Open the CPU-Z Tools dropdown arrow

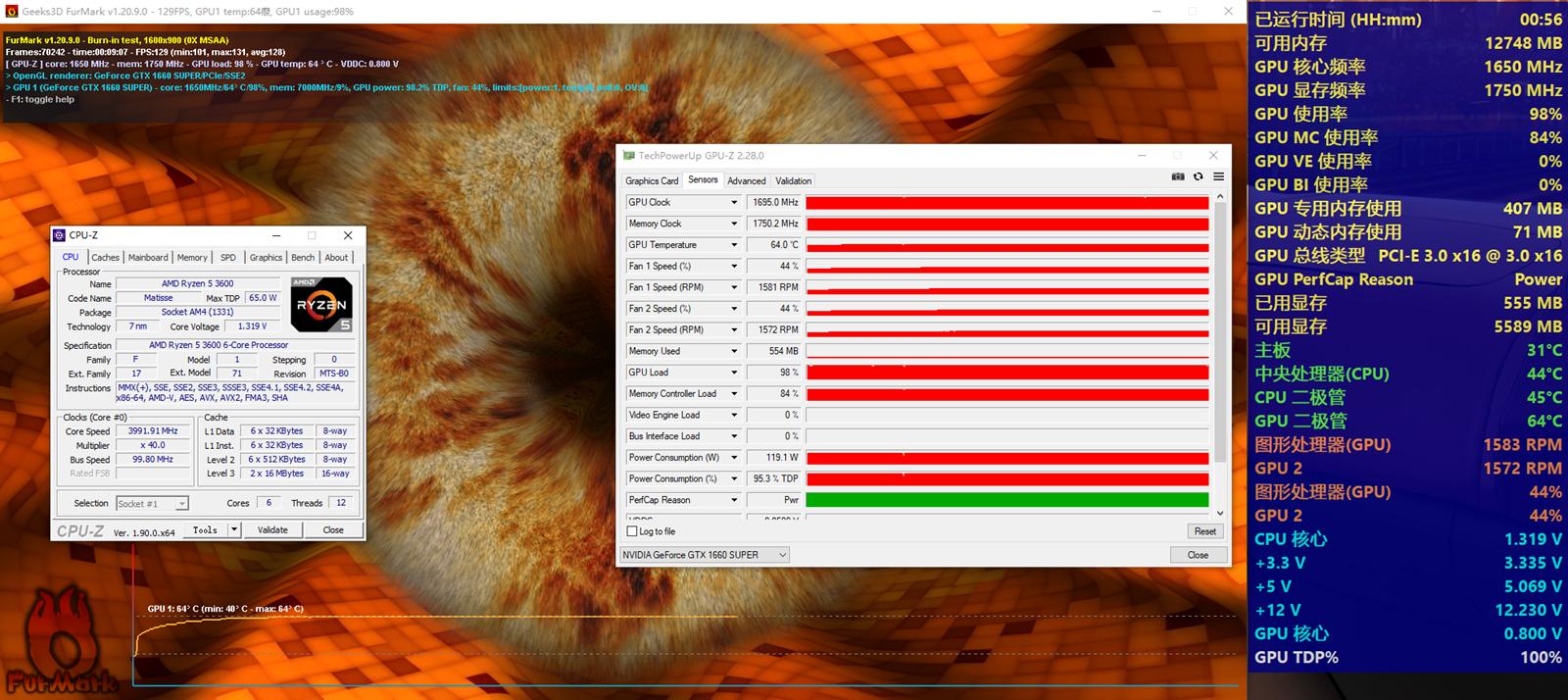(x=234, y=529)
